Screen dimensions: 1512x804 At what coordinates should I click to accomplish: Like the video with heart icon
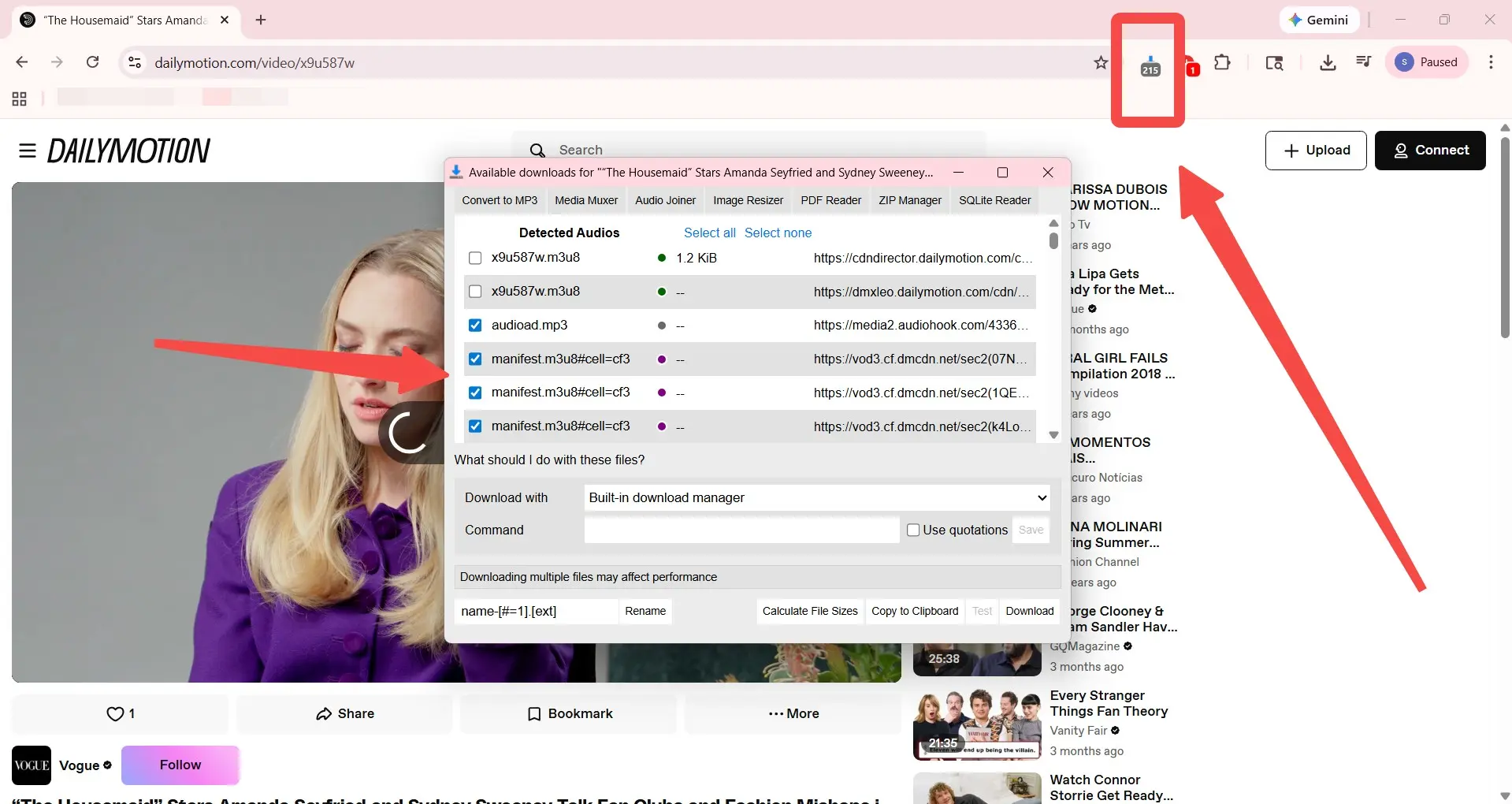[115, 713]
